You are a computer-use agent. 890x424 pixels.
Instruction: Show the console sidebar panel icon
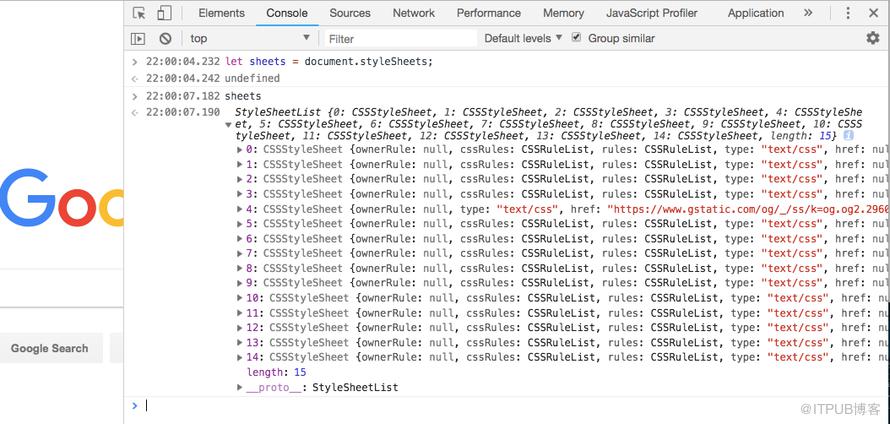pyautogui.click(x=138, y=39)
